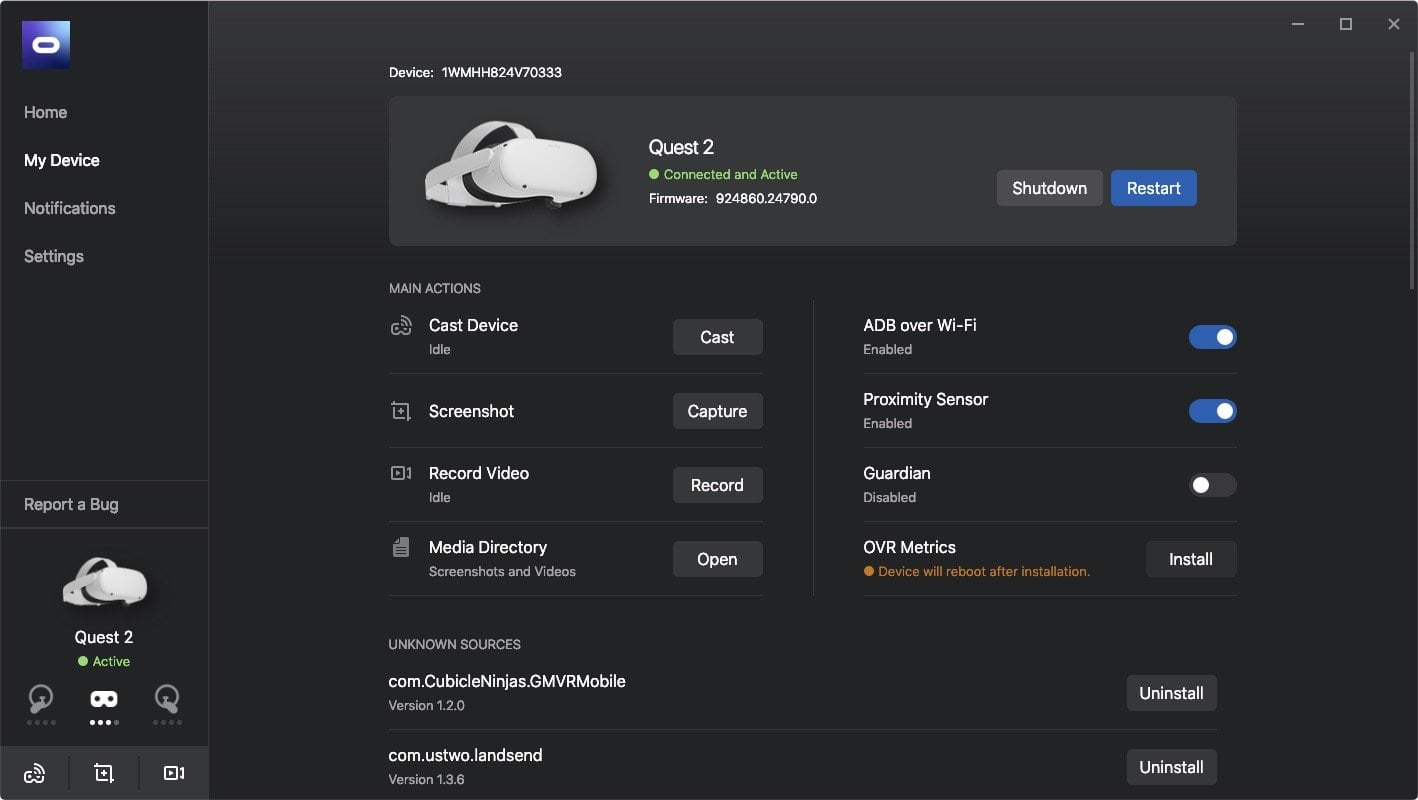Disable the ADB over Wi-Fi toggle
Screen dimensions: 1418x800
coord(1212,337)
